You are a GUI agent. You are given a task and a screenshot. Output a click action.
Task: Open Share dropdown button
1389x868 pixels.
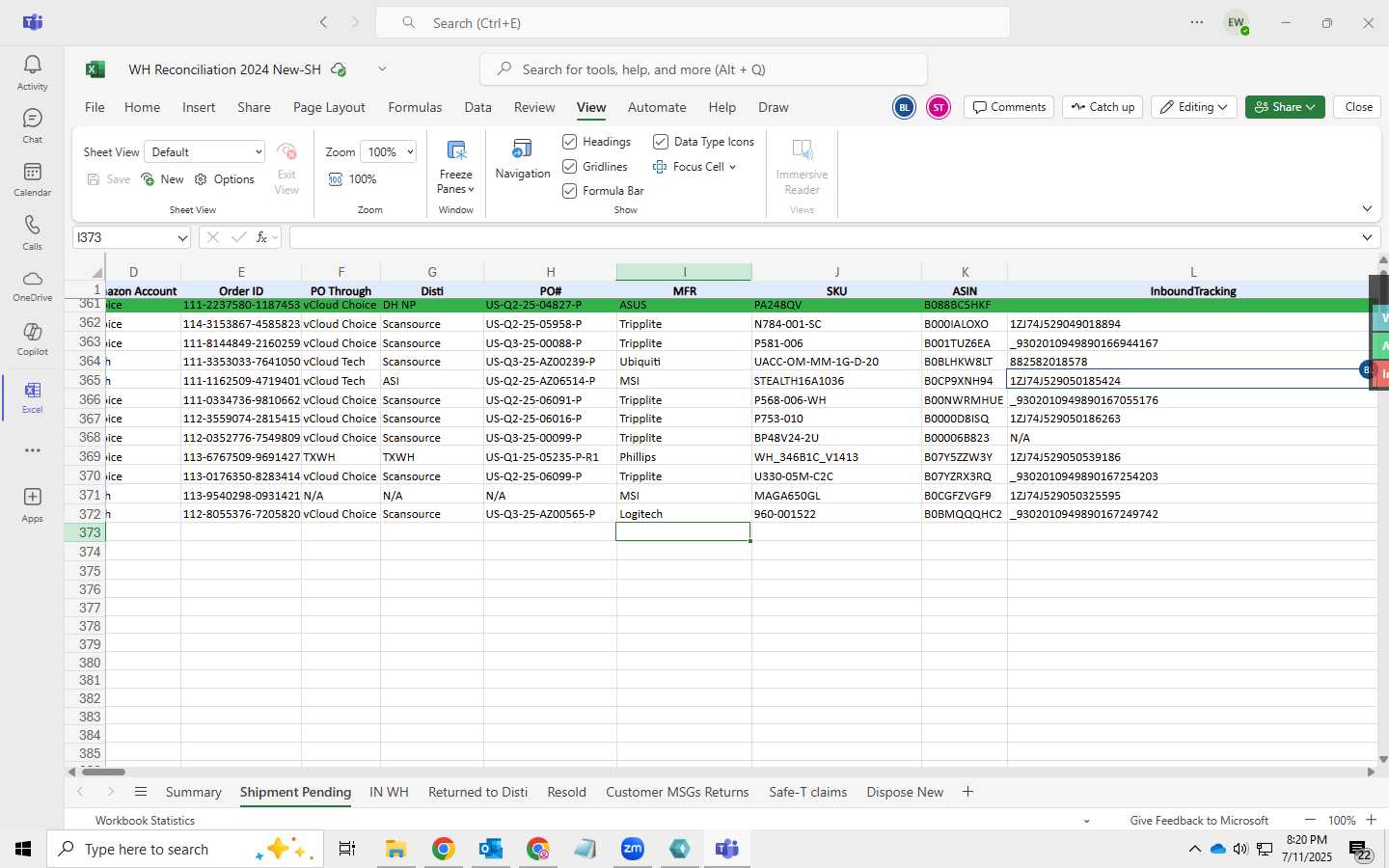tap(1285, 107)
